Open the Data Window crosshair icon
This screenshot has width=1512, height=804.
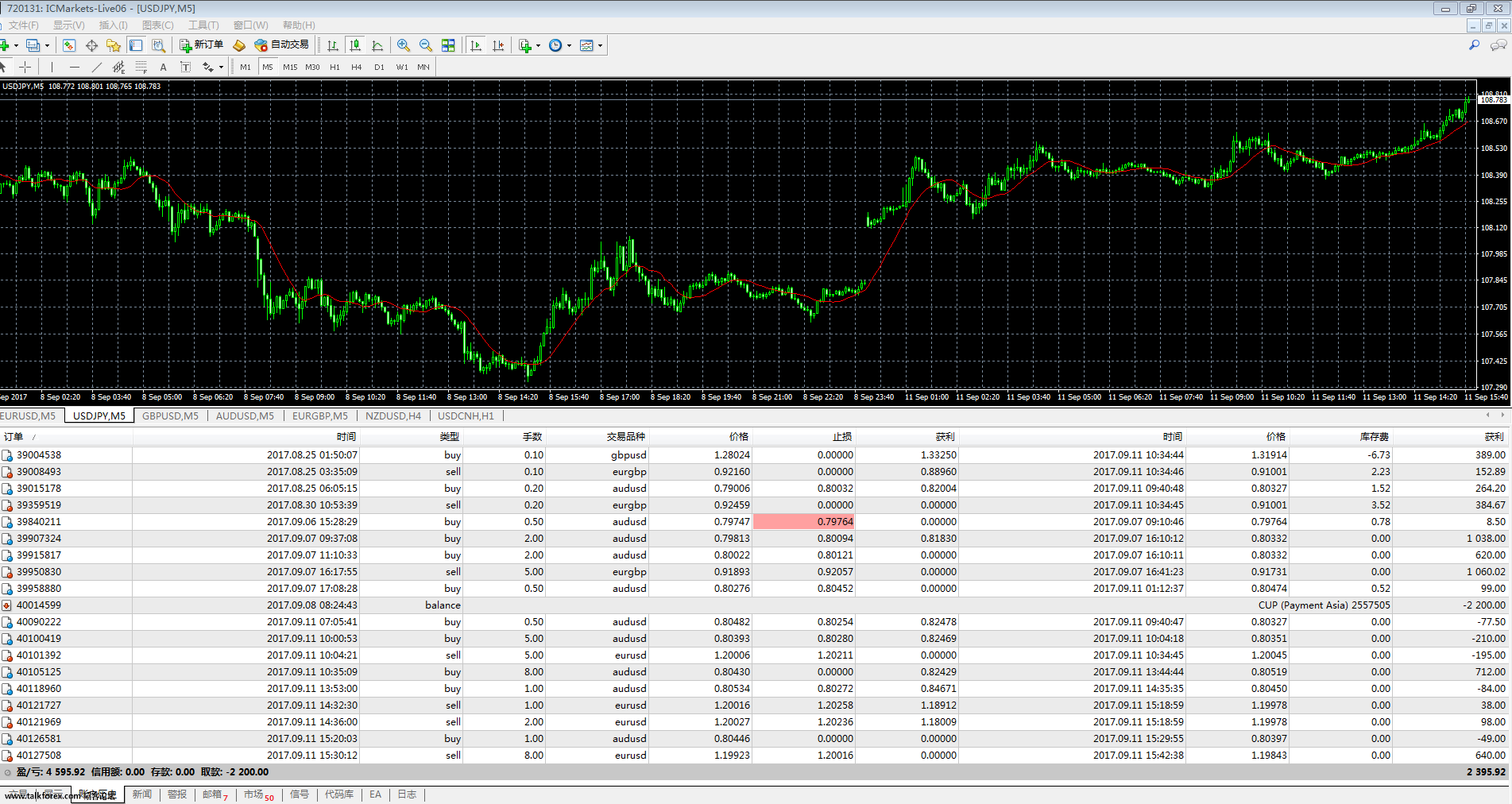[x=91, y=45]
